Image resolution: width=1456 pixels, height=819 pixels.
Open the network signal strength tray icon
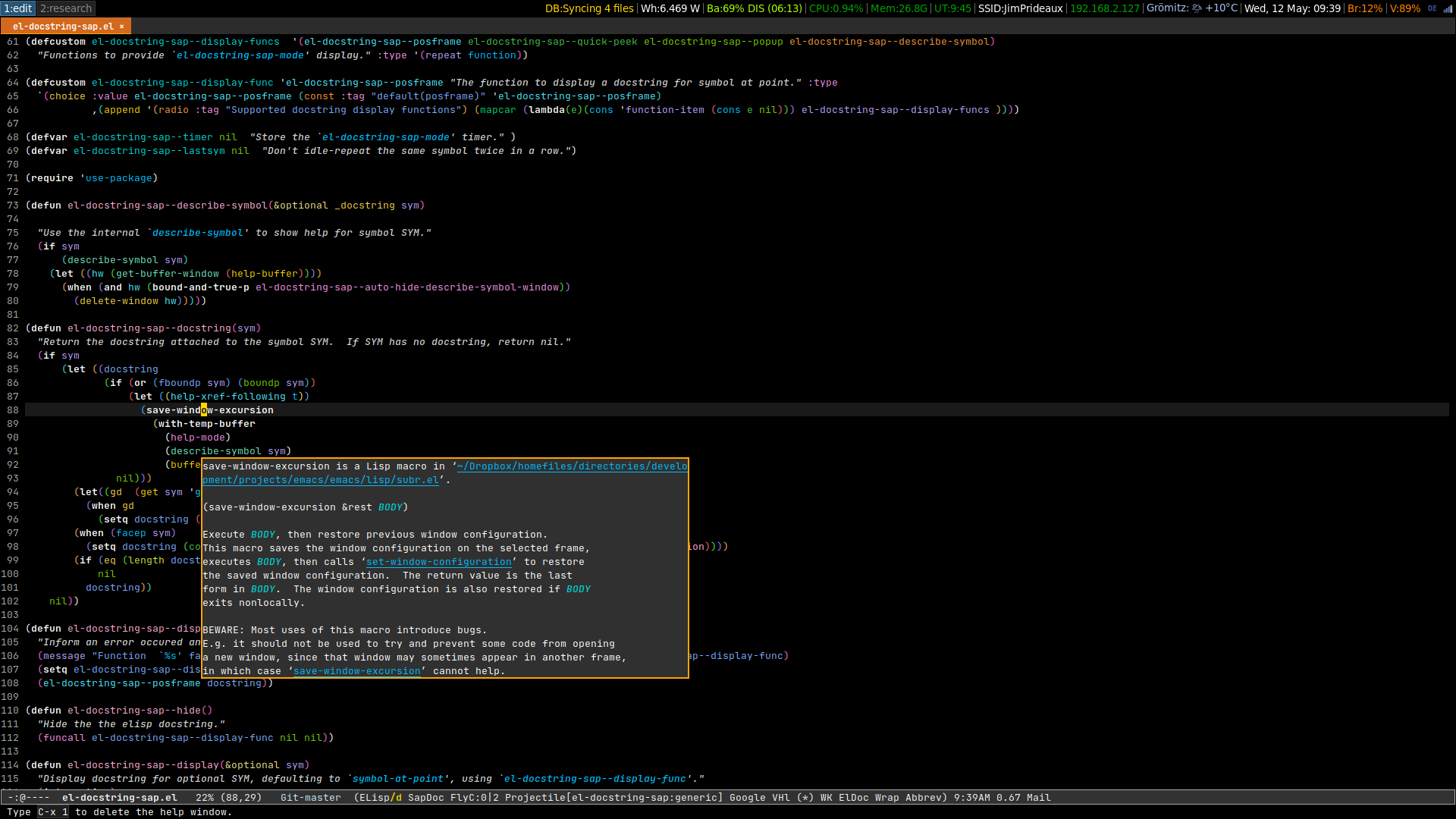[1448, 8]
